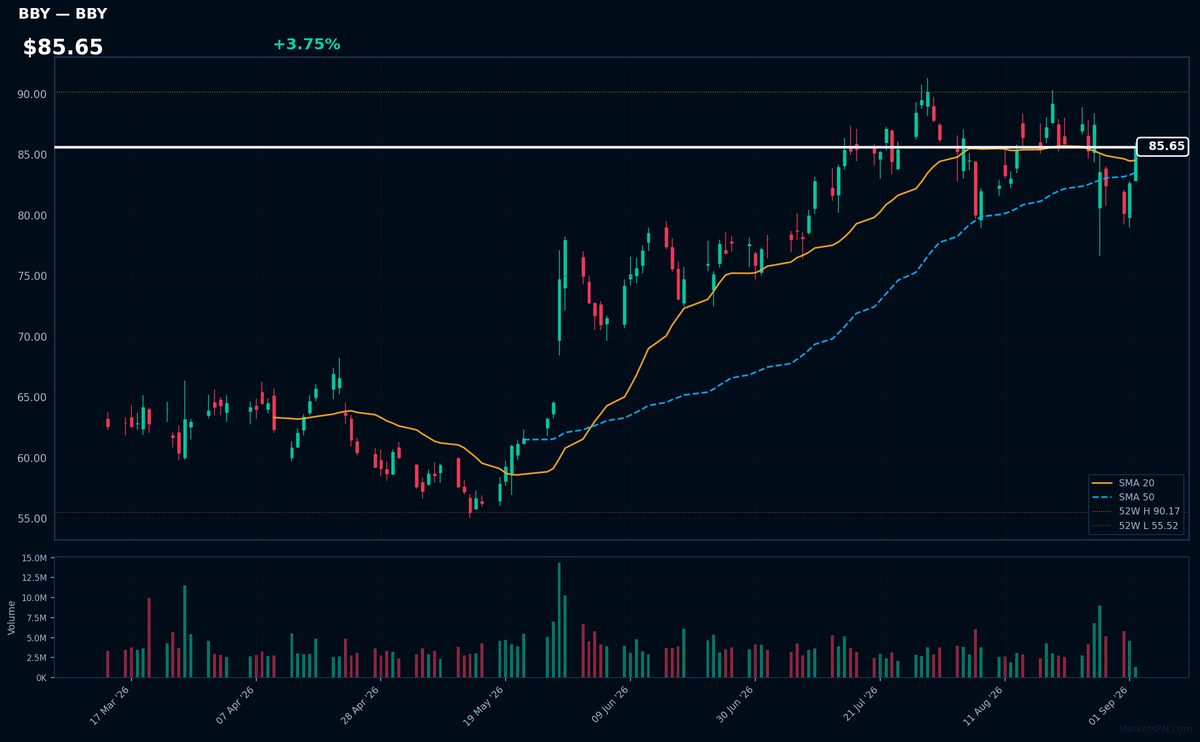This screenshot has width=1200, height=742.
Task: Click the 70.00 price axis label
Action: tap(31, 337)
